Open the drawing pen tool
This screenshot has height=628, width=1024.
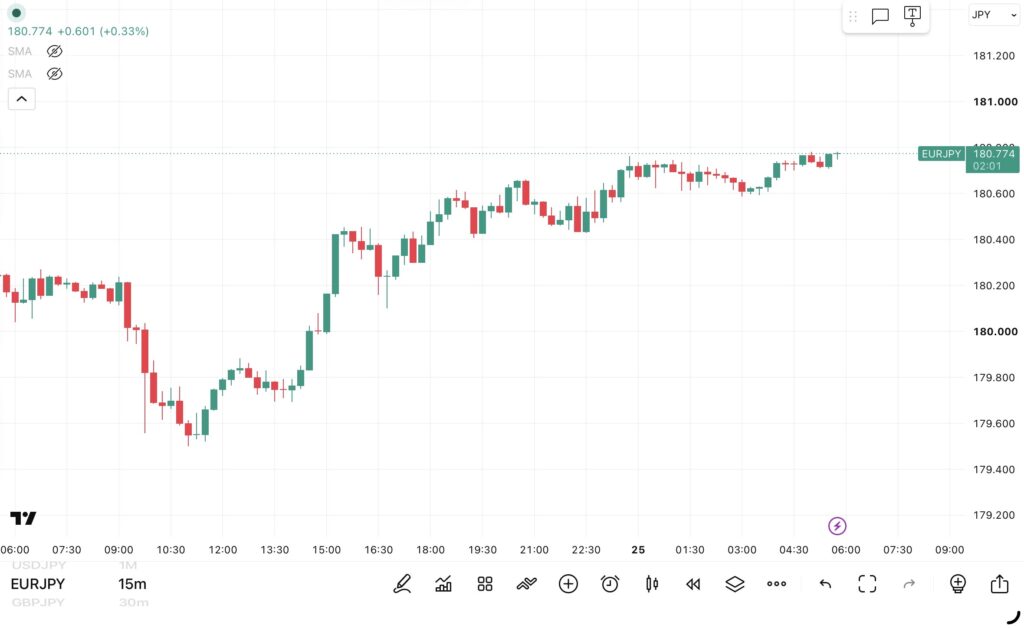[x=402, y=584]
